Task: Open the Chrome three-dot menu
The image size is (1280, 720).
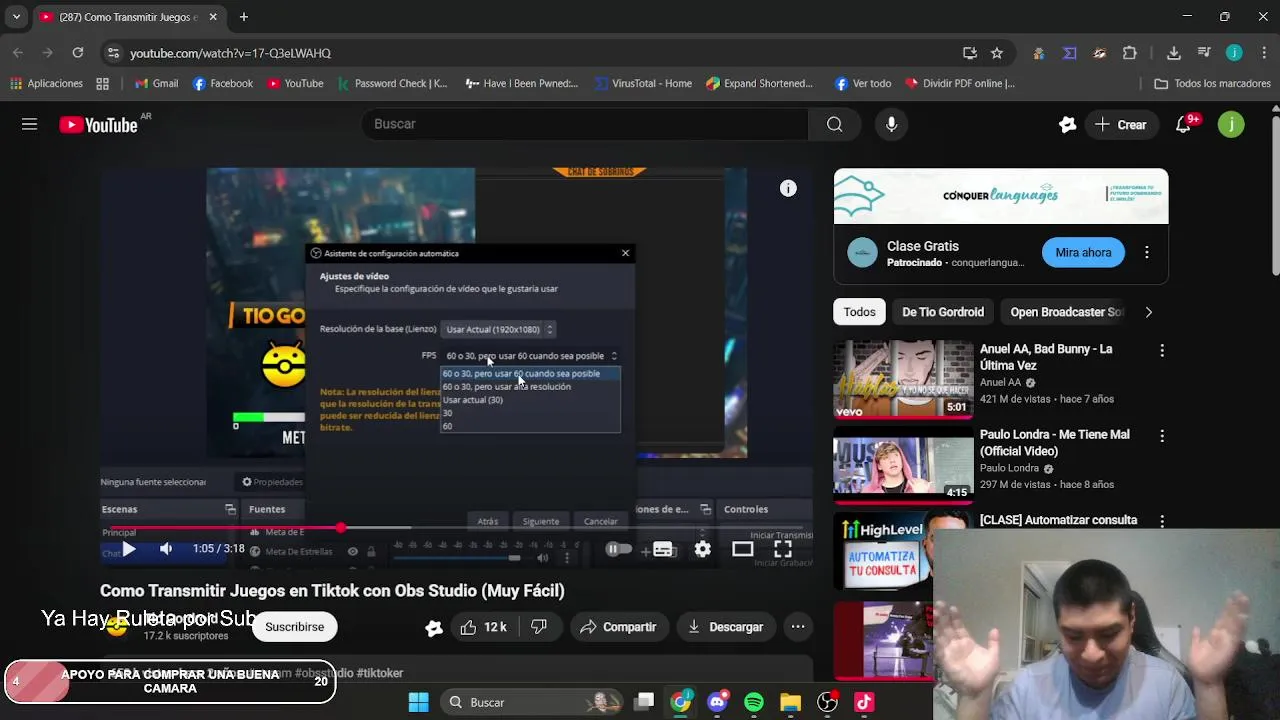Action: coord(1264,53)
